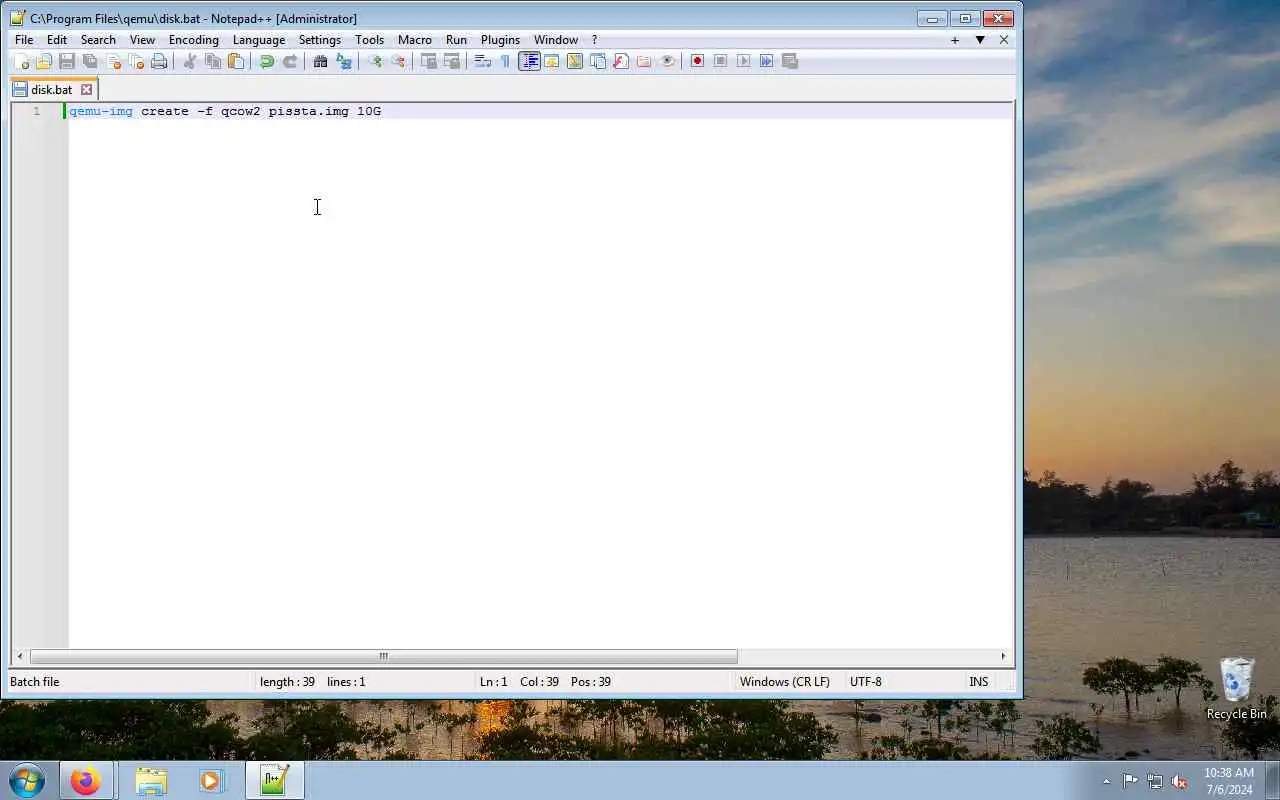1280x800 pixels.
Task: Open the Window menu
Action: tap(556, 40)
